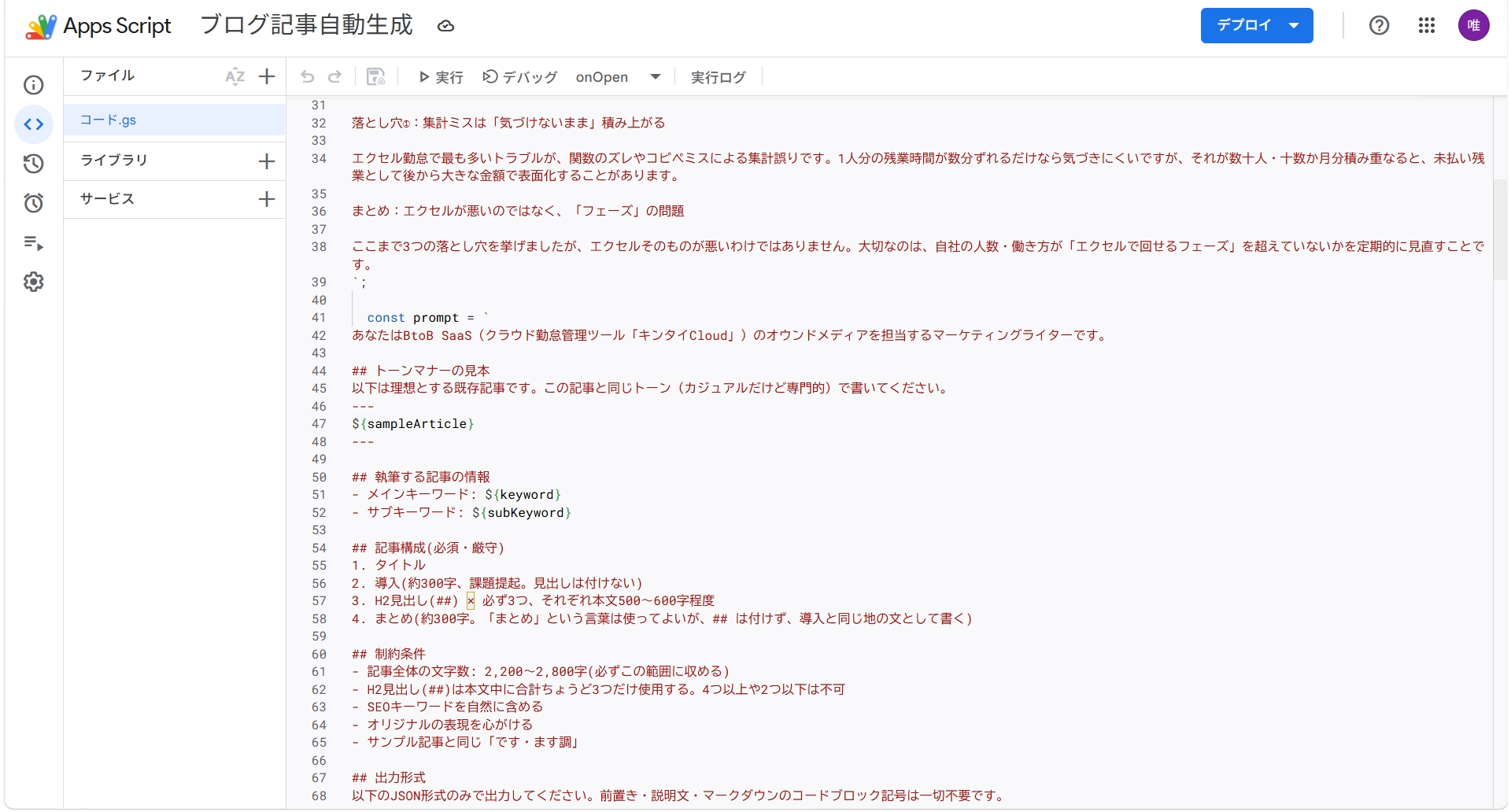The width and height of the screenshot is (1511, 812).
Task: Click the const prompt declaration line
Action: [x=428, y=318]
